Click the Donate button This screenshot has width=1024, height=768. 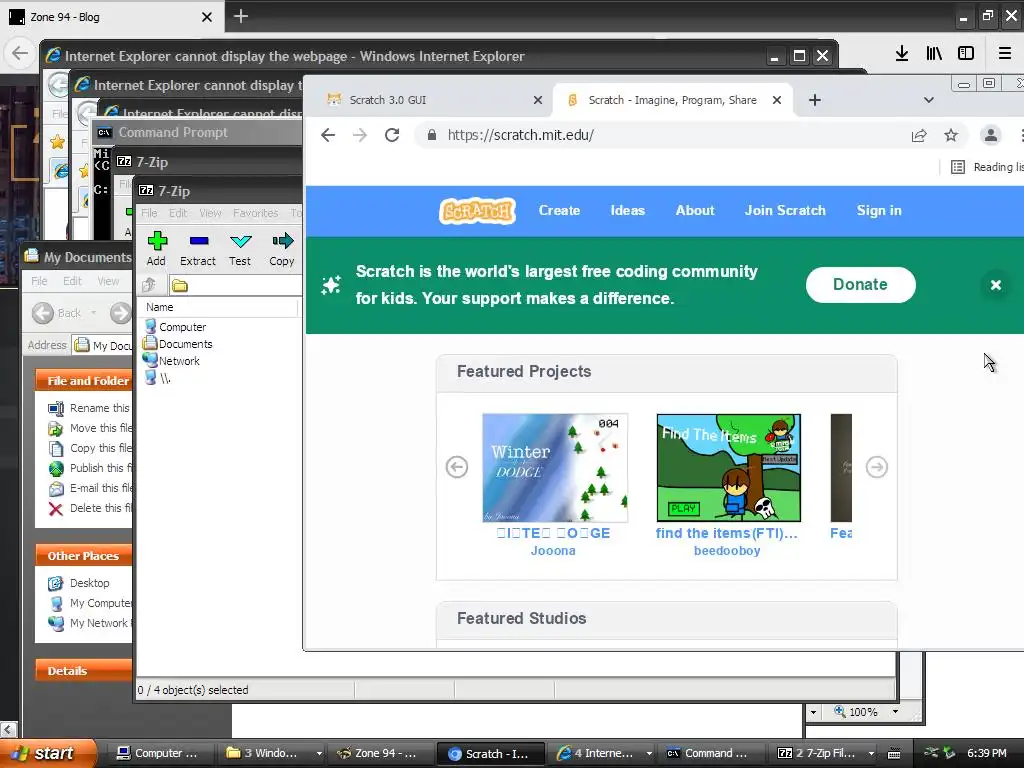tap(860, 285)
